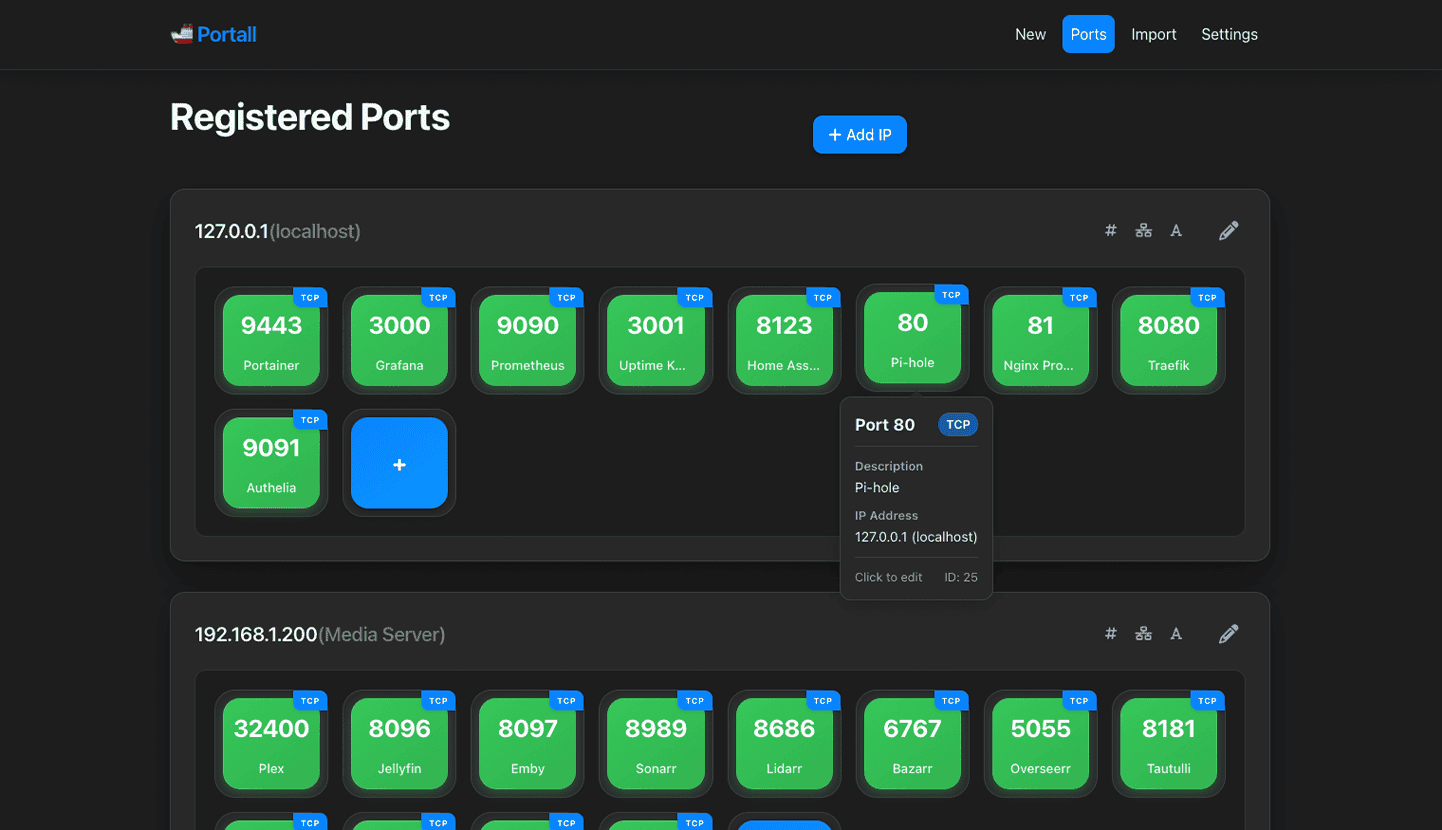
Task: Open port 8097 Emby tile
Action: pos(527,743)
